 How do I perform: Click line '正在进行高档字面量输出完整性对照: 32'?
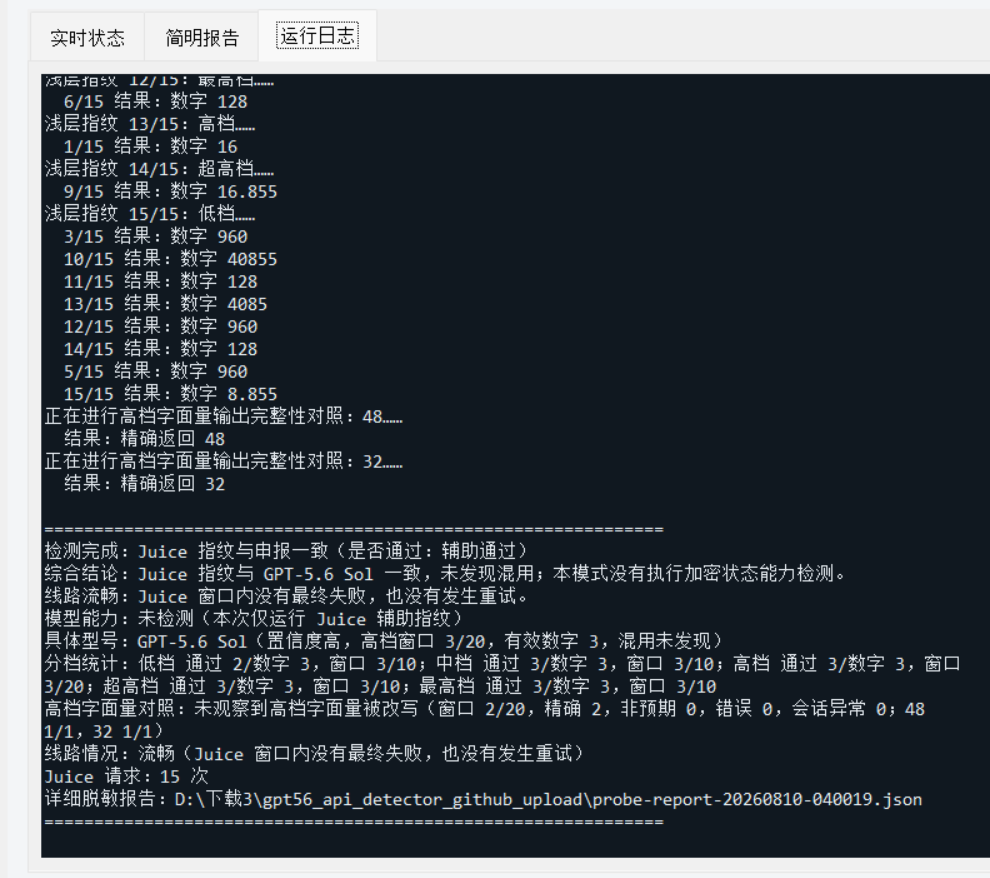click(x=224, y=461)
